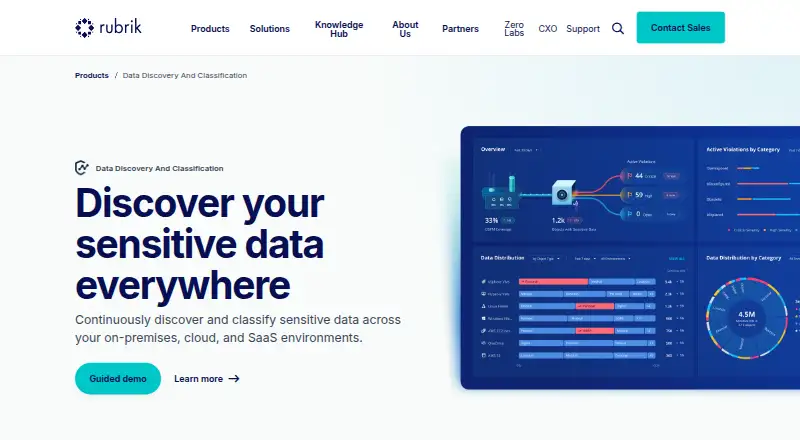Open the Products menu
800x440 pixels.
pyautogui.click(x=210, y=29)
